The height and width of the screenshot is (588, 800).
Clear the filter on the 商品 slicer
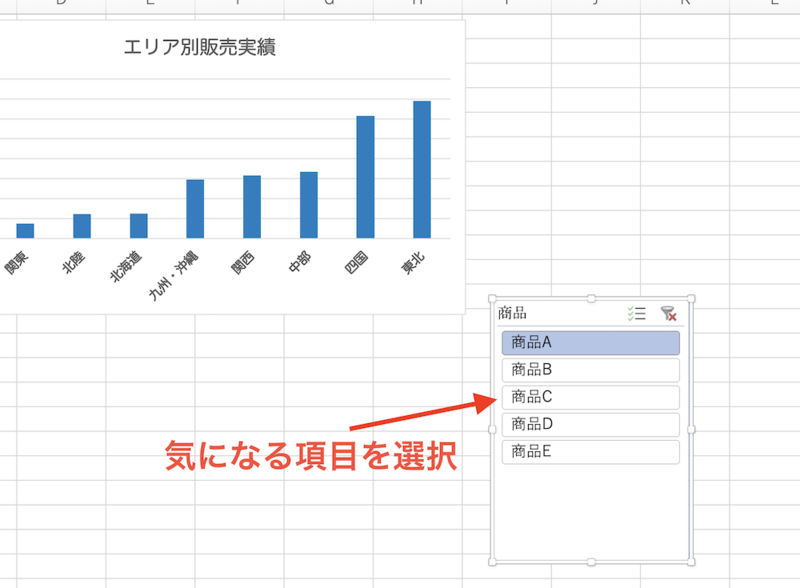point(669,312)
